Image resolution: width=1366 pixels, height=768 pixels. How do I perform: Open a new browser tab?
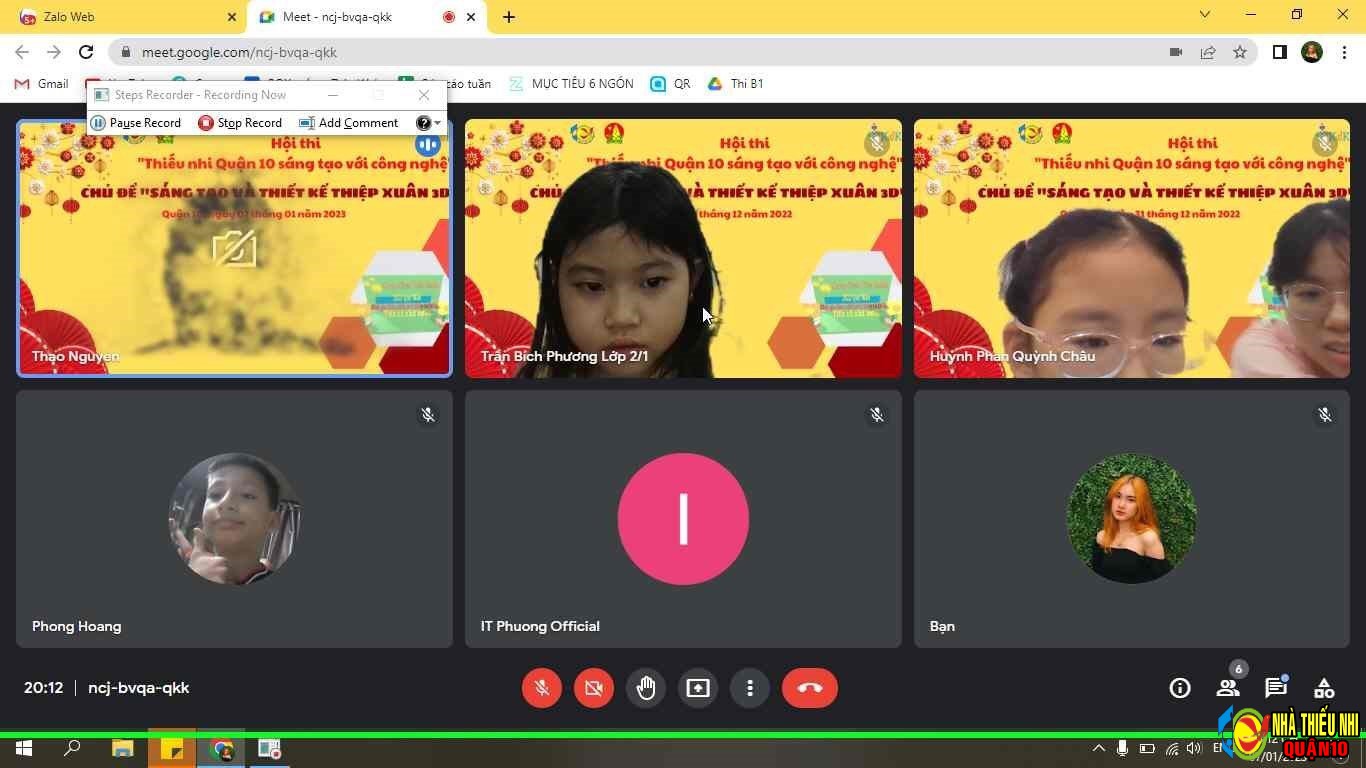click(509, 17)
